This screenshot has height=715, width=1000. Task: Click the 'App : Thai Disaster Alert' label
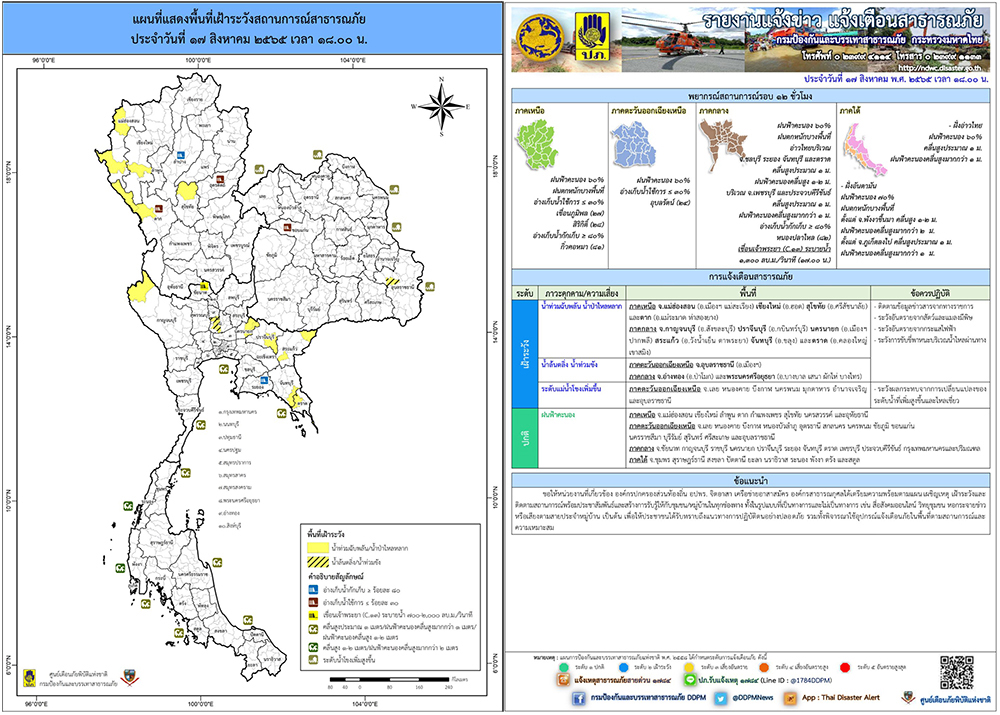pyautogui.click(x=841, y=698)
